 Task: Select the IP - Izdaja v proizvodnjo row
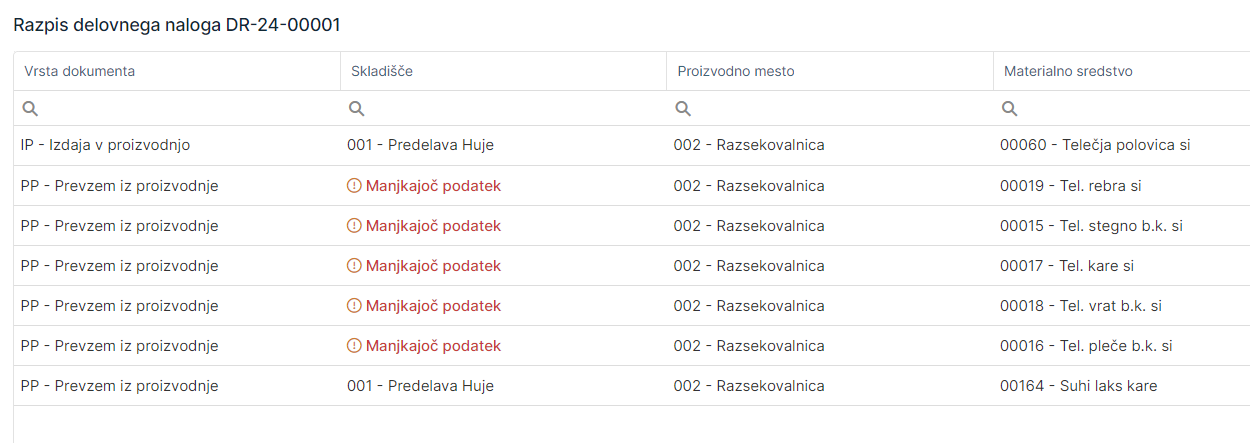pos(106,145)
